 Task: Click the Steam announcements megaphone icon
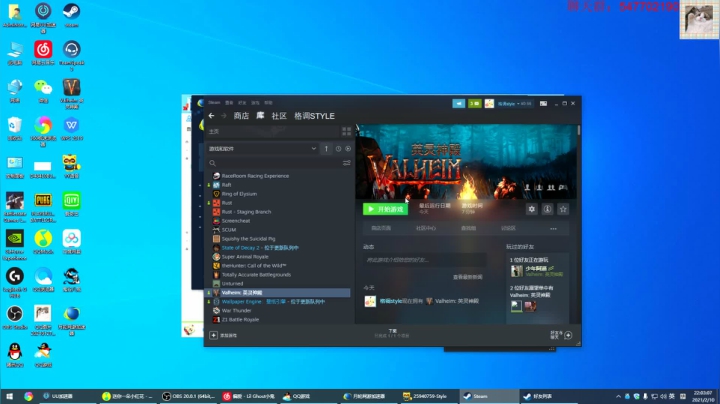459,104
